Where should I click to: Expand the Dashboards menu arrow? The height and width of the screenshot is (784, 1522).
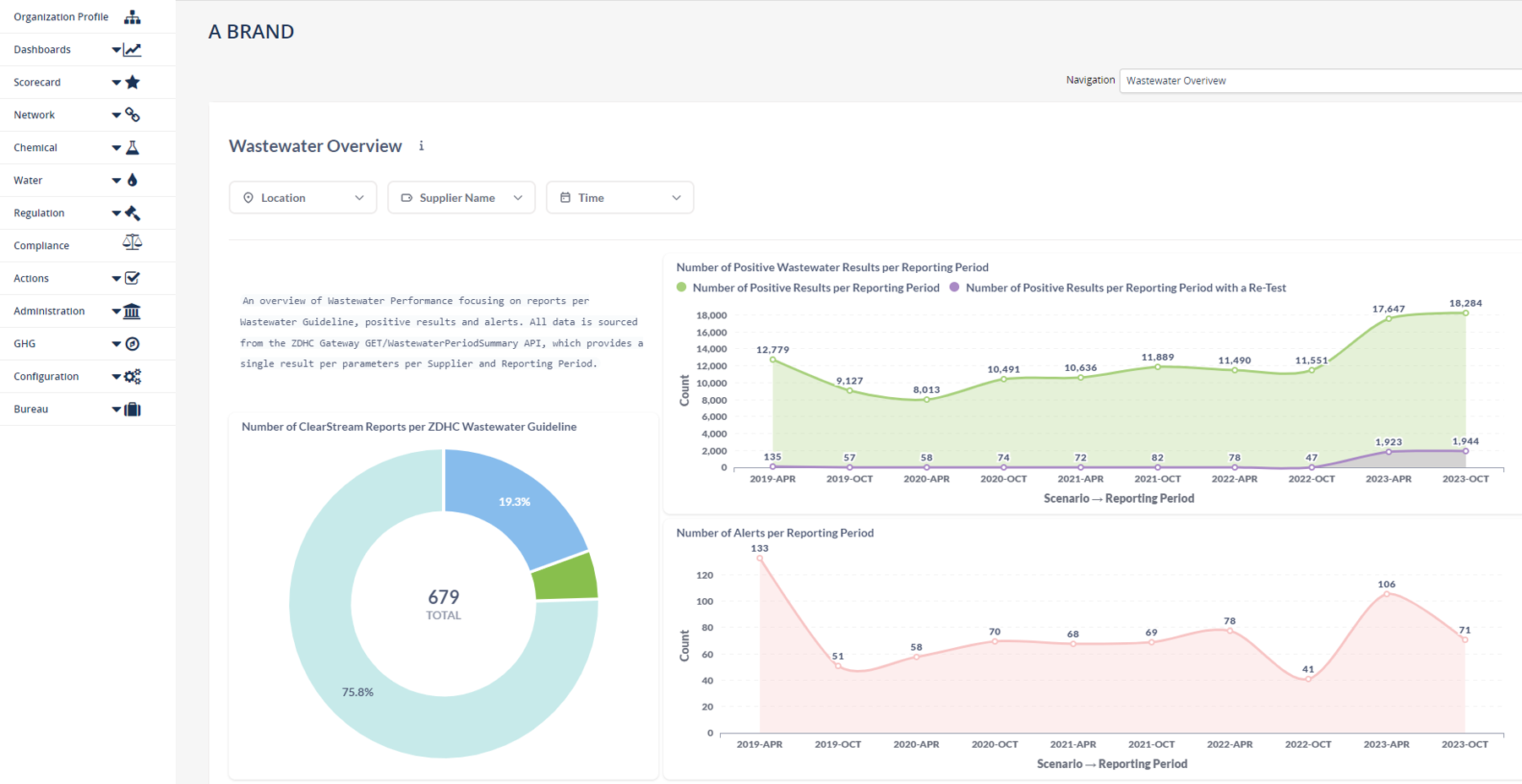(x=116, y=50)
